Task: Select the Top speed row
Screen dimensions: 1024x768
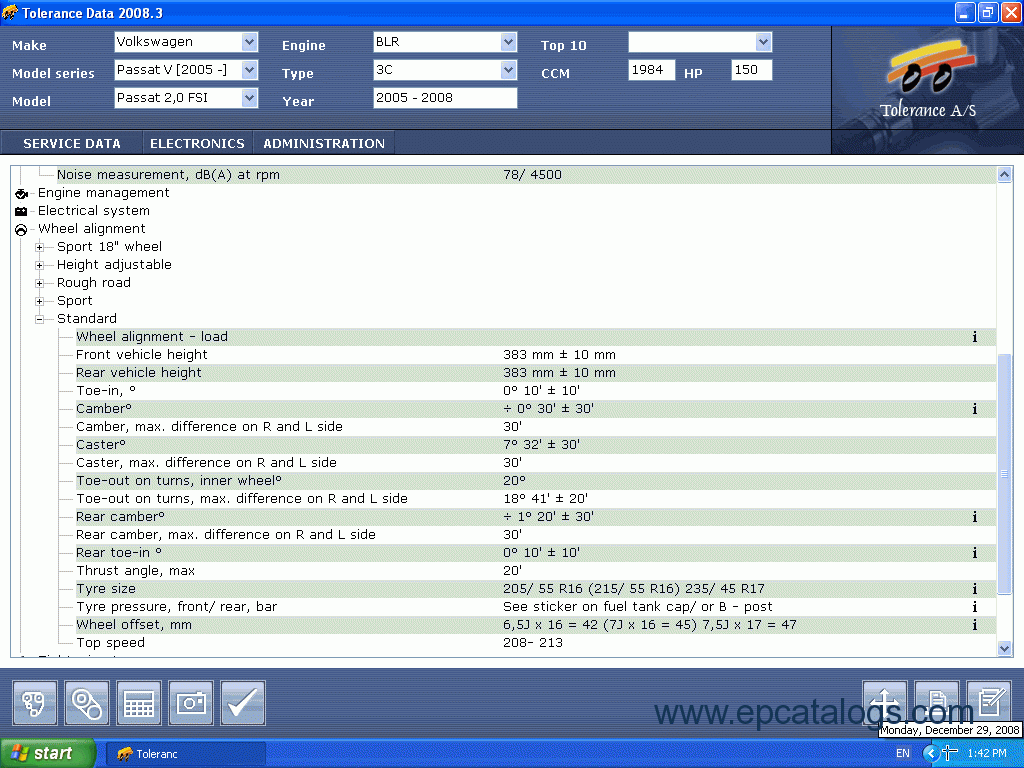Action: point(536,643)
